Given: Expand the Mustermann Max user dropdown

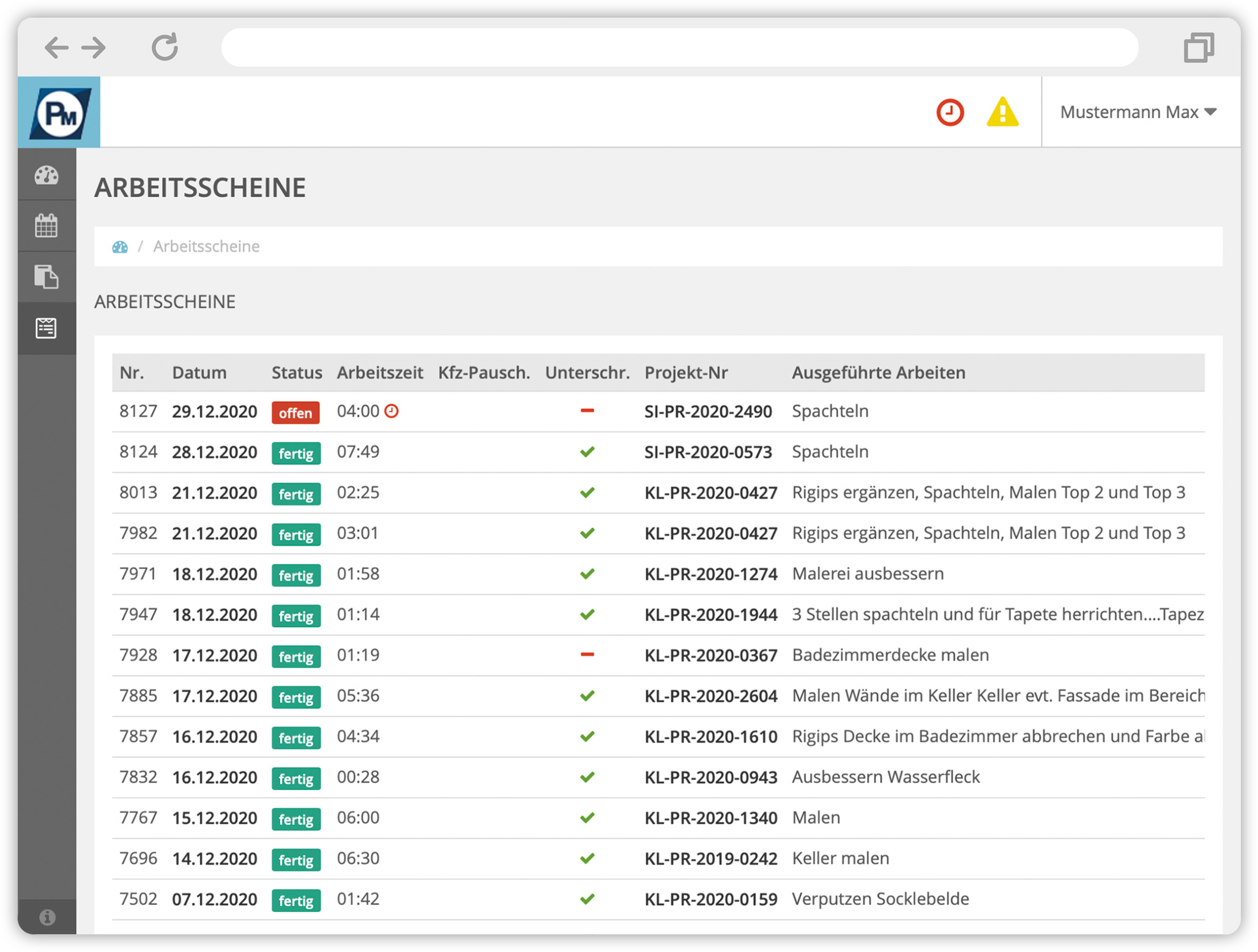Looking at the screenshot, I should [1137, 113].
